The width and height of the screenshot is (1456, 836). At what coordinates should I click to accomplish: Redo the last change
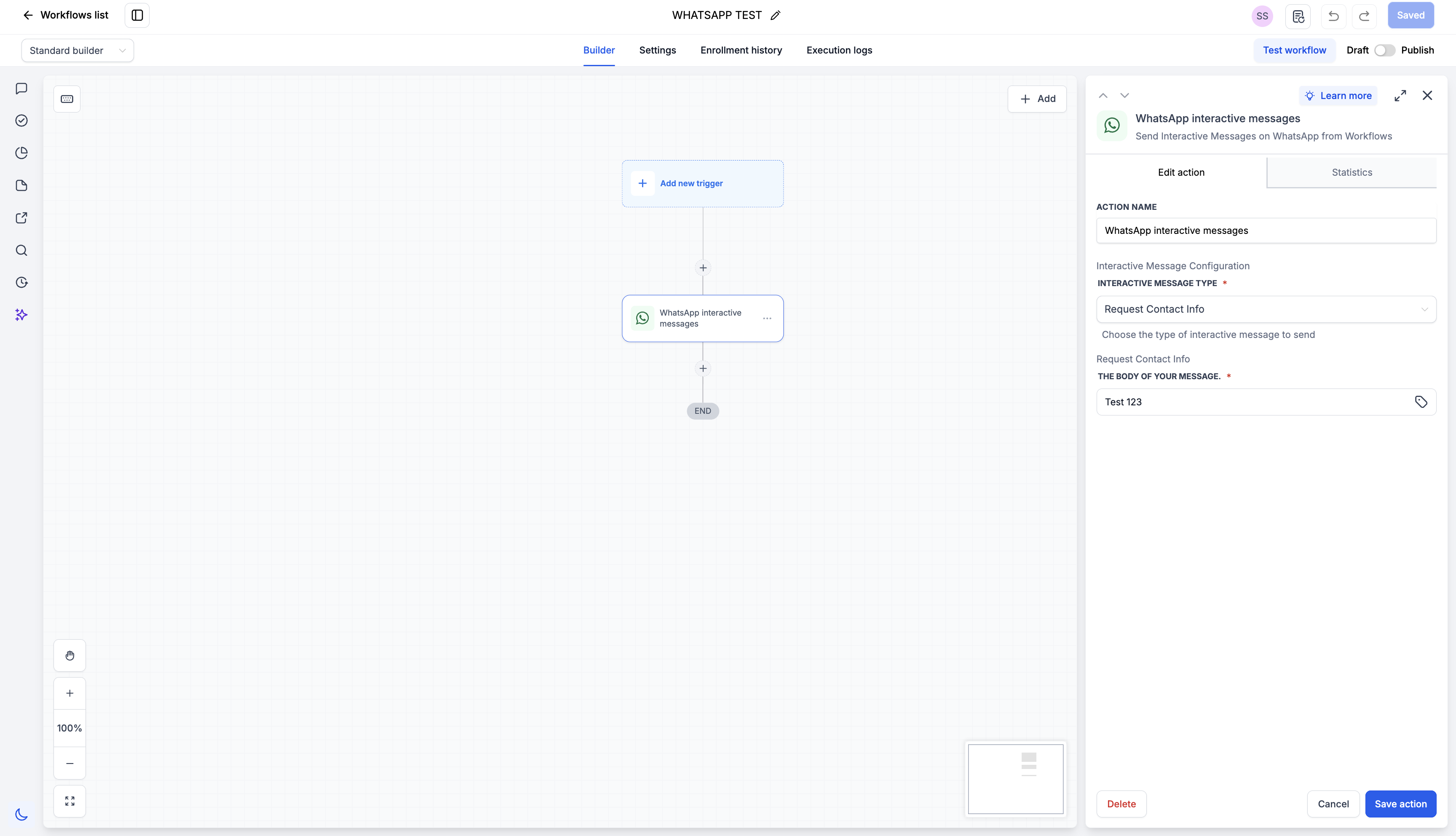click(1364, 16)
